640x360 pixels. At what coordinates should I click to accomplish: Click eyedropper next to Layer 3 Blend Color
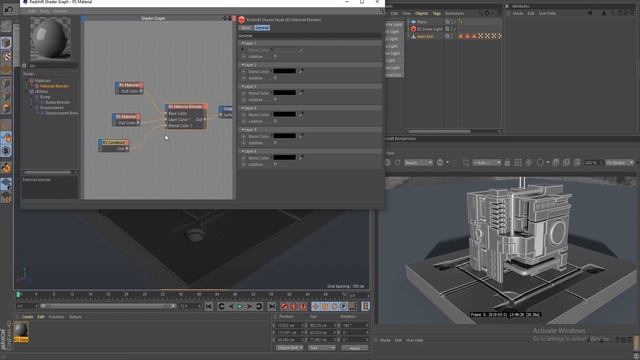[x=301, y=93]
